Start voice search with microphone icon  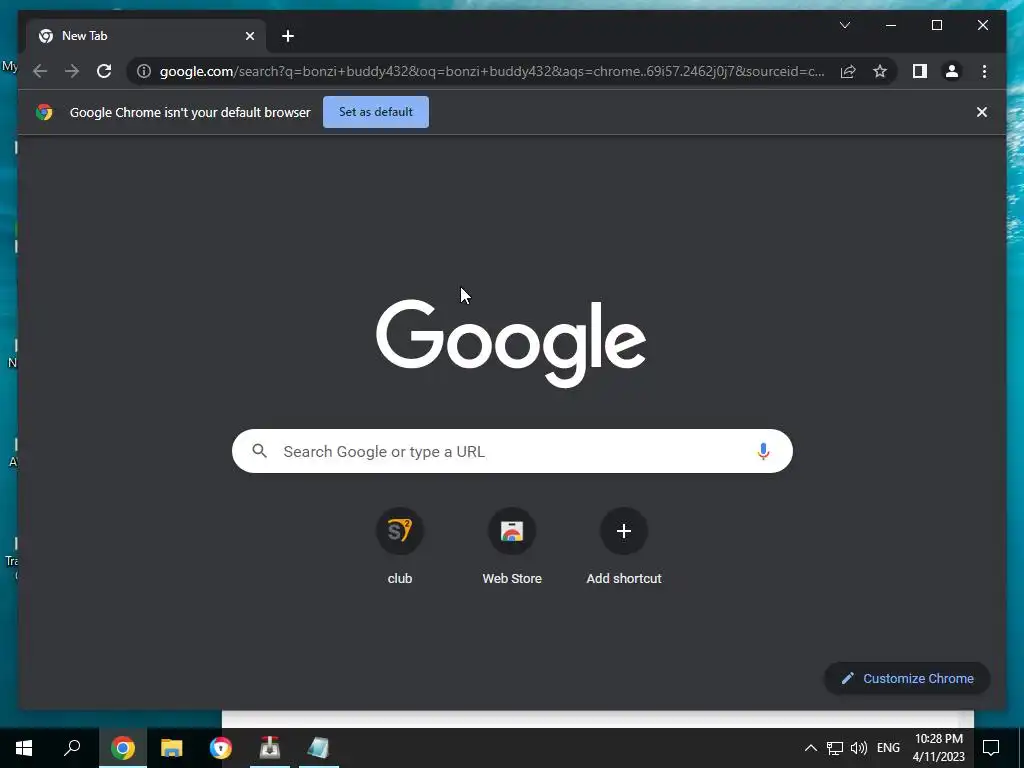(x=763, y=451)
